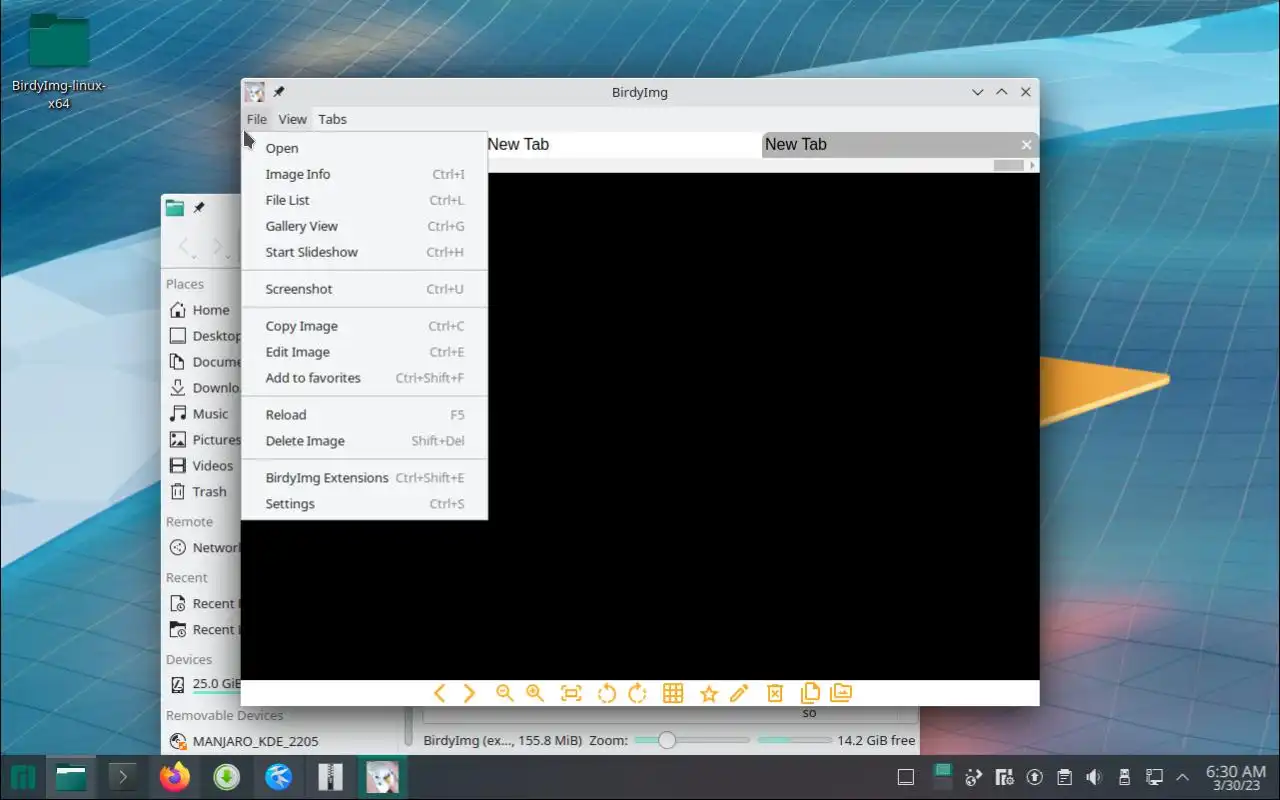Click the image collection icon at toolbar end
This screenshot has height=800, width=1280.
point(841,692)
